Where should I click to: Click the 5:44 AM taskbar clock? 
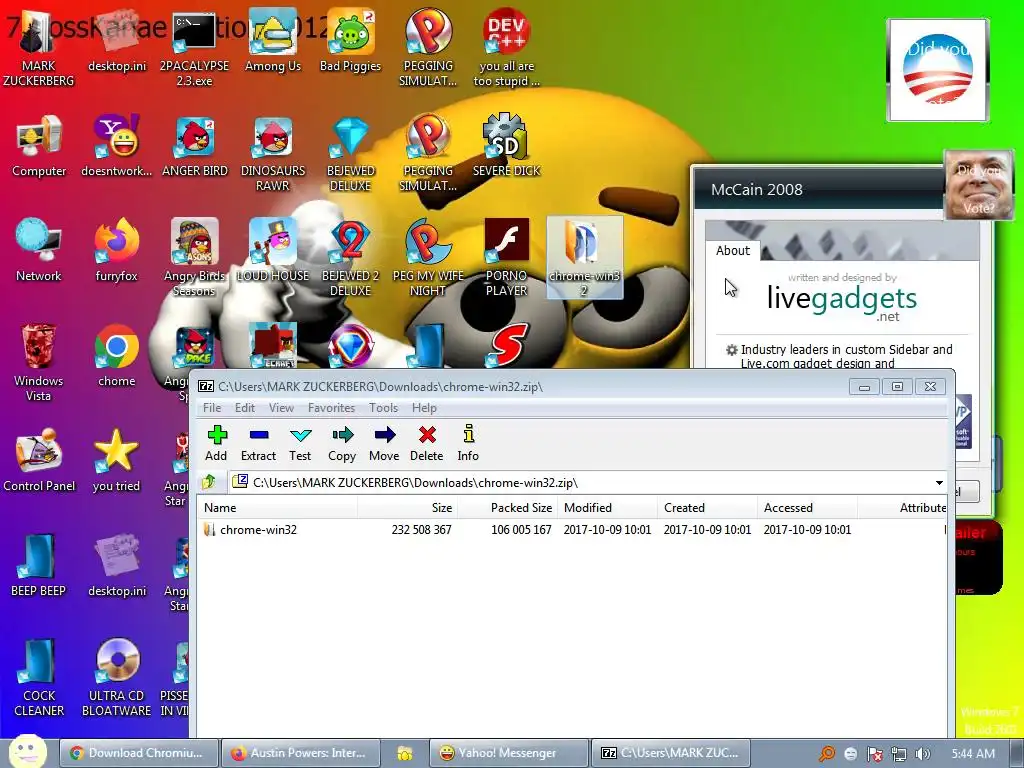pyautogui.click(x=973, y=754)
